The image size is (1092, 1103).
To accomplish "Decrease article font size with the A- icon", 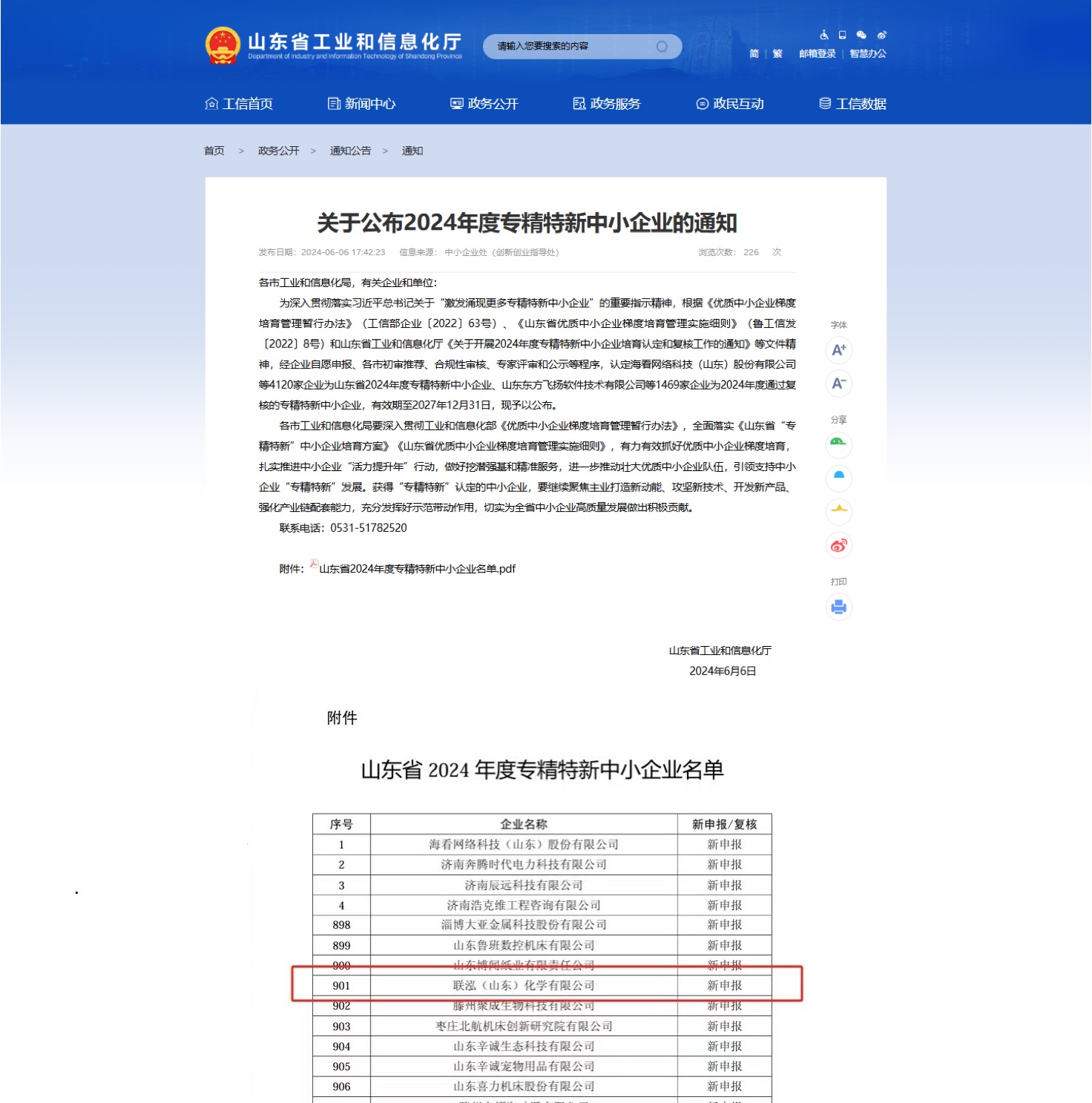I will [x=838, y=383].
